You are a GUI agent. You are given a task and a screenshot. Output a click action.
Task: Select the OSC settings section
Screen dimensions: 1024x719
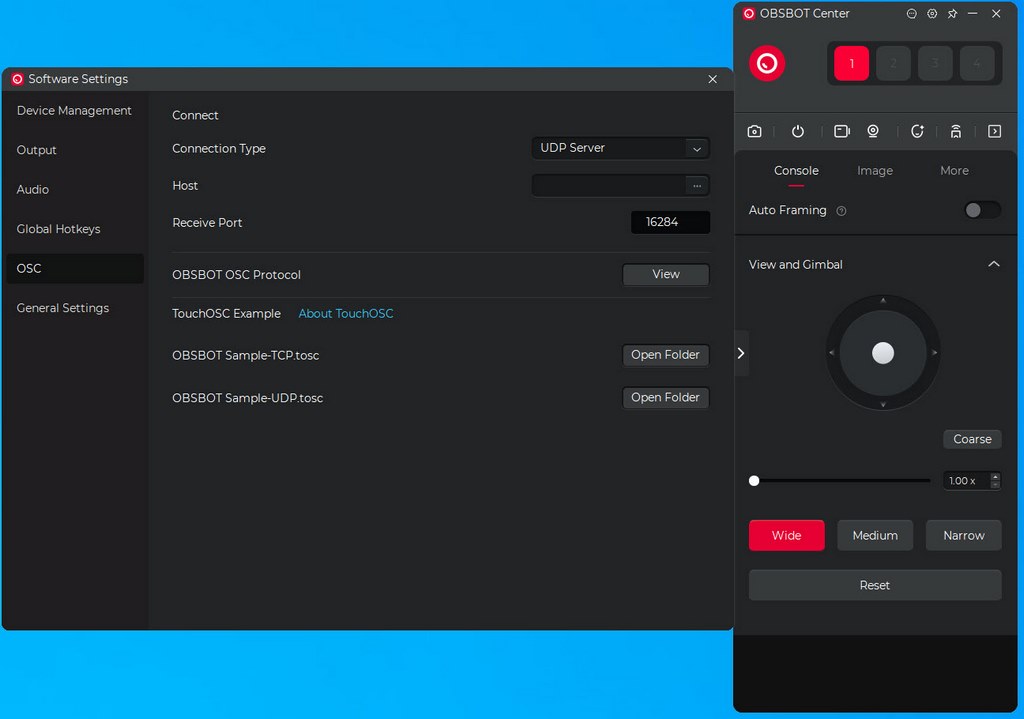click(x=74, y=268)
